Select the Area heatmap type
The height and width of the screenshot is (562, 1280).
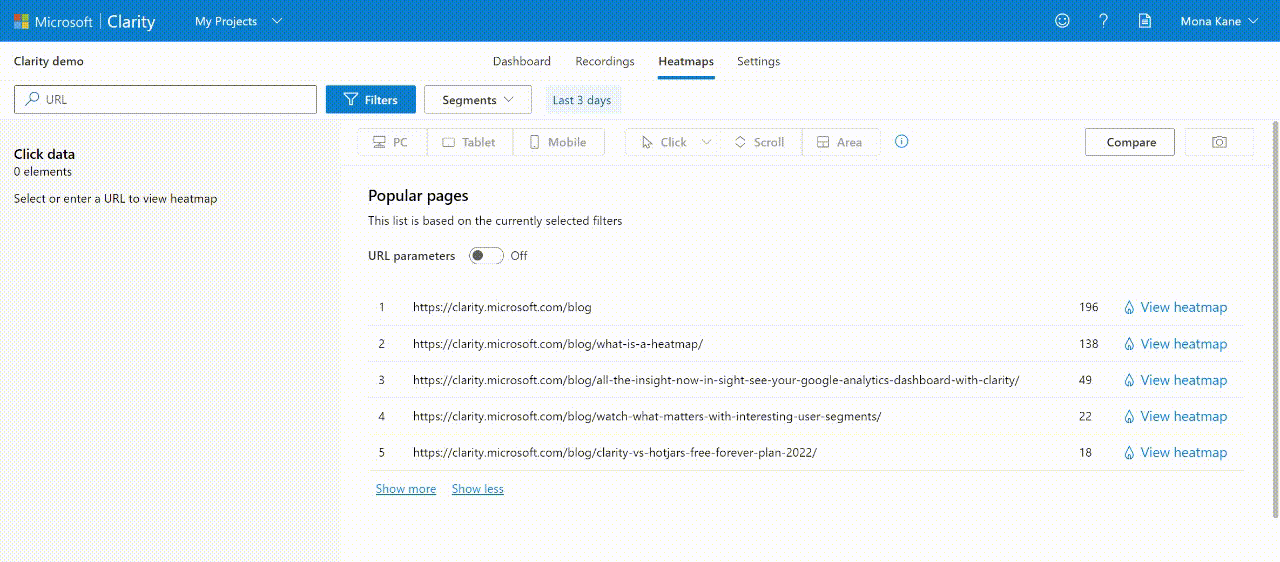(839, 142)
